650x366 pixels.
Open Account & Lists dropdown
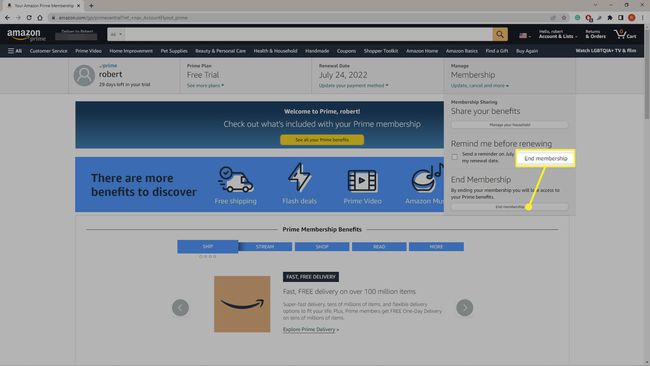point(558,34)
